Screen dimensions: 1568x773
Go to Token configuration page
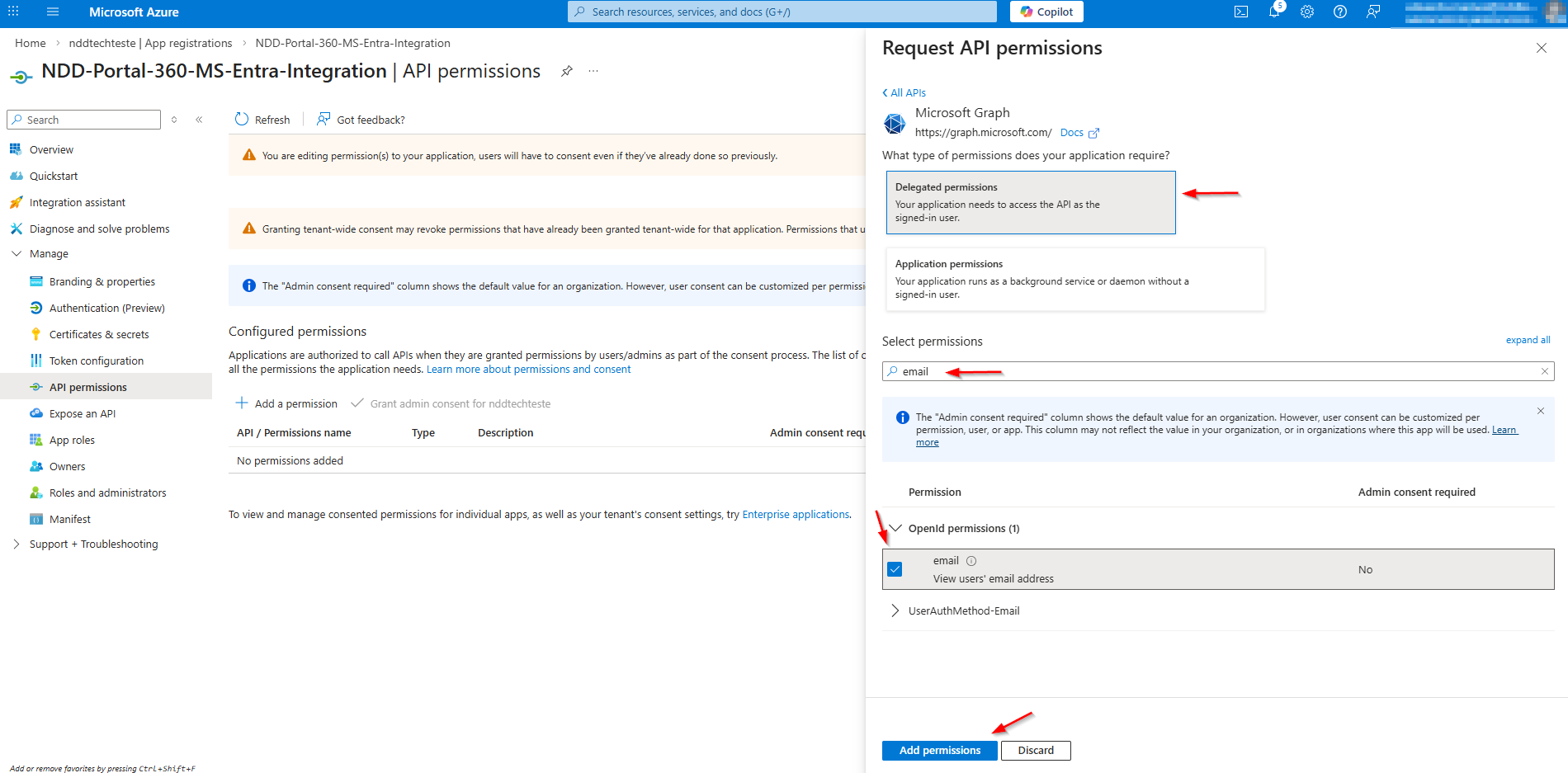pyautogui.click(x=97, y=361)
